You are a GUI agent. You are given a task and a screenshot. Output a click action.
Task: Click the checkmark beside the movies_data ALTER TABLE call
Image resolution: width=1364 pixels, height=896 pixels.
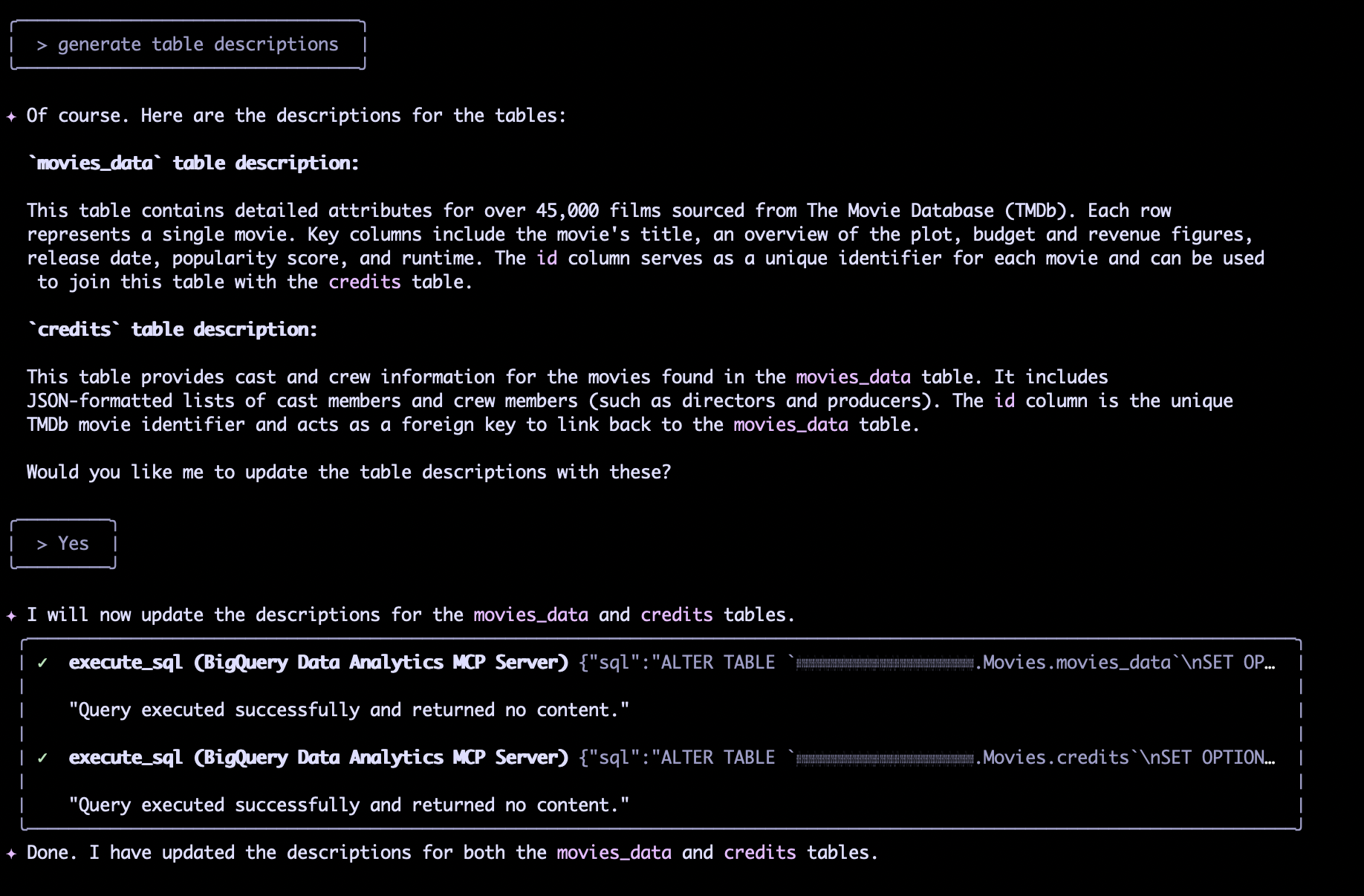(42, 663)
